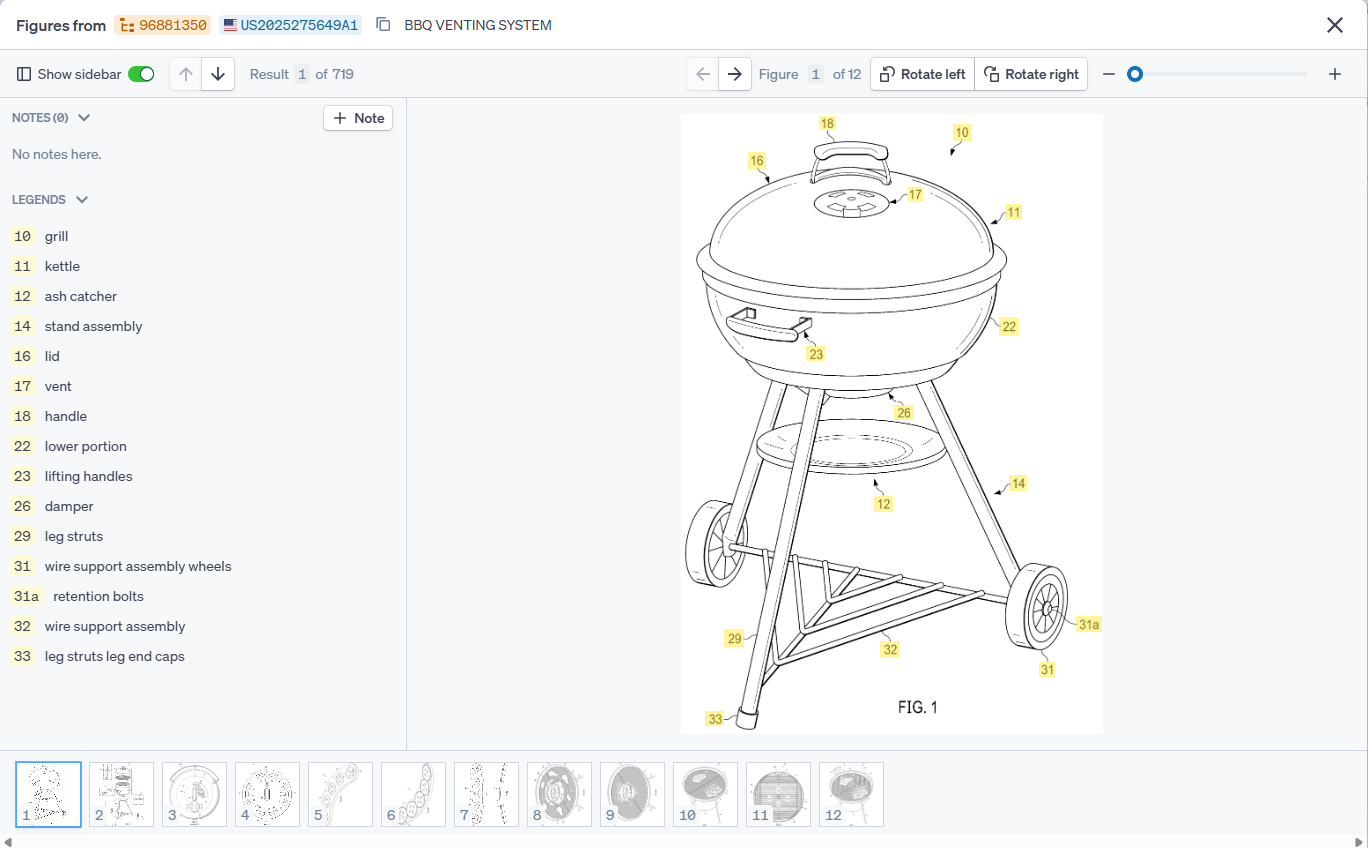The width and height of the screenshot is (1368, 848).
Task: Select legend 33 leg struts leg end caps
Action: (98, 656)
